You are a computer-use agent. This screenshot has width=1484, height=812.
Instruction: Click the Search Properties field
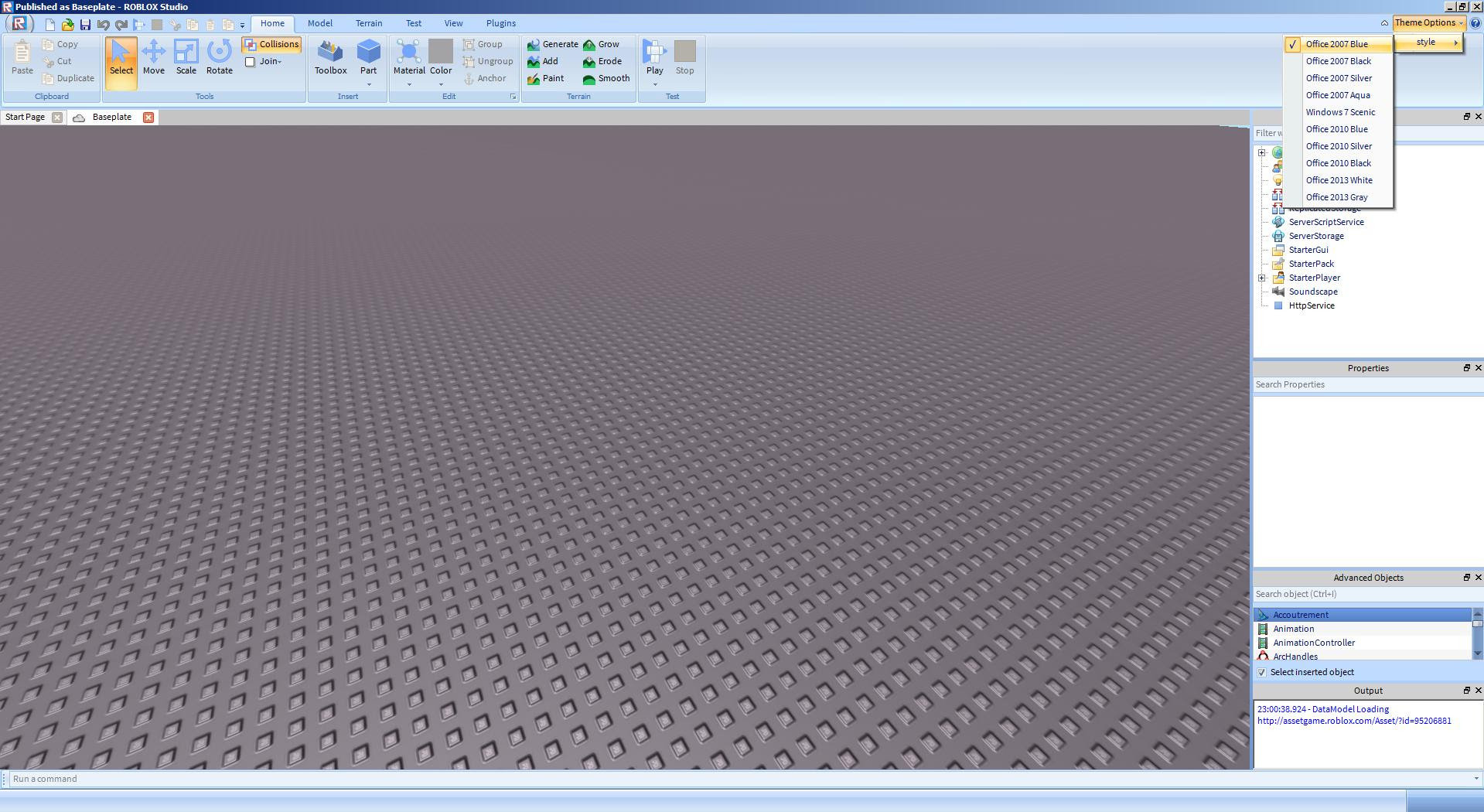pos(1368,385)
